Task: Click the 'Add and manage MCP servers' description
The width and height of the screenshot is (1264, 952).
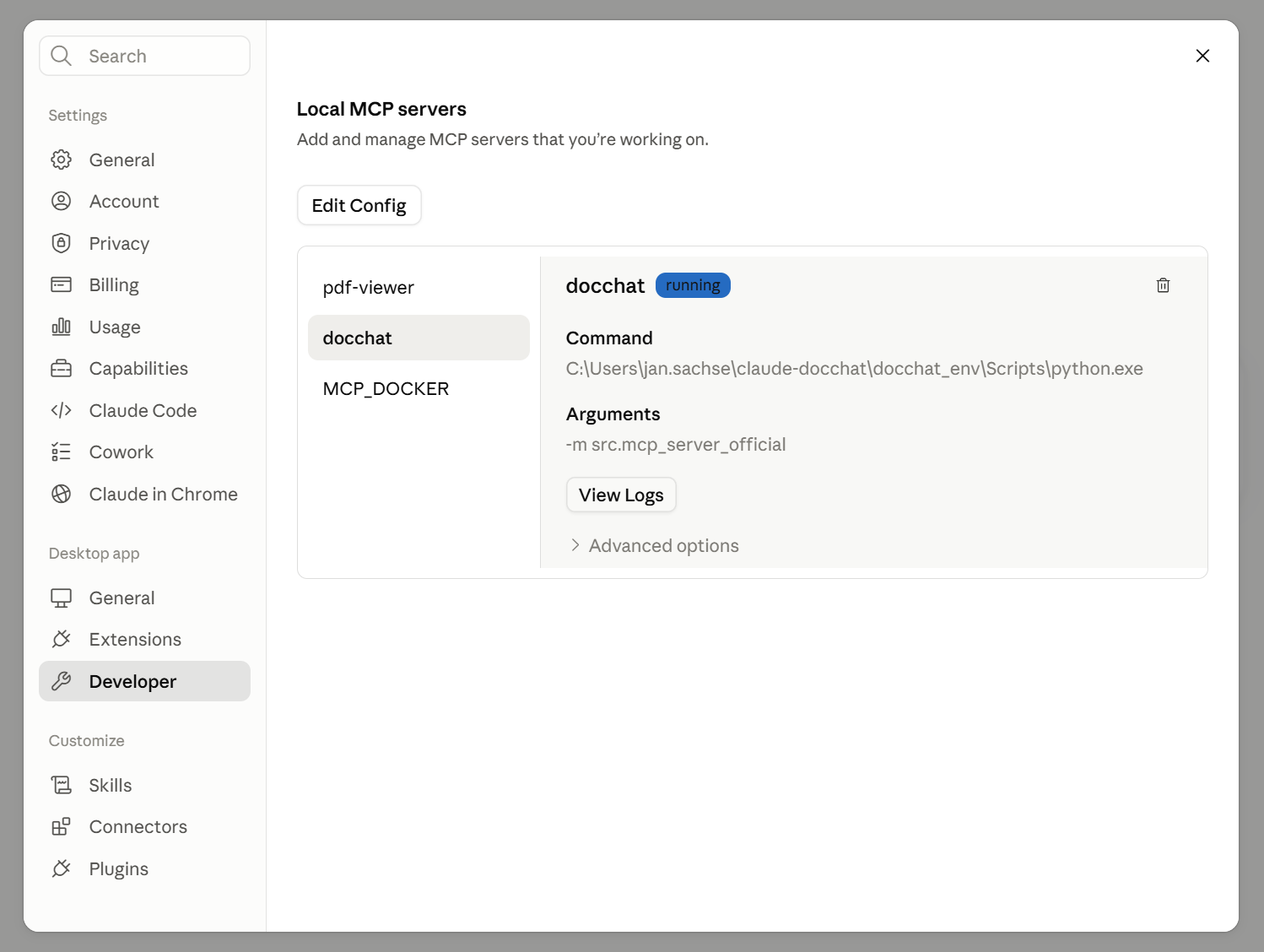Action: coord(503,139)
